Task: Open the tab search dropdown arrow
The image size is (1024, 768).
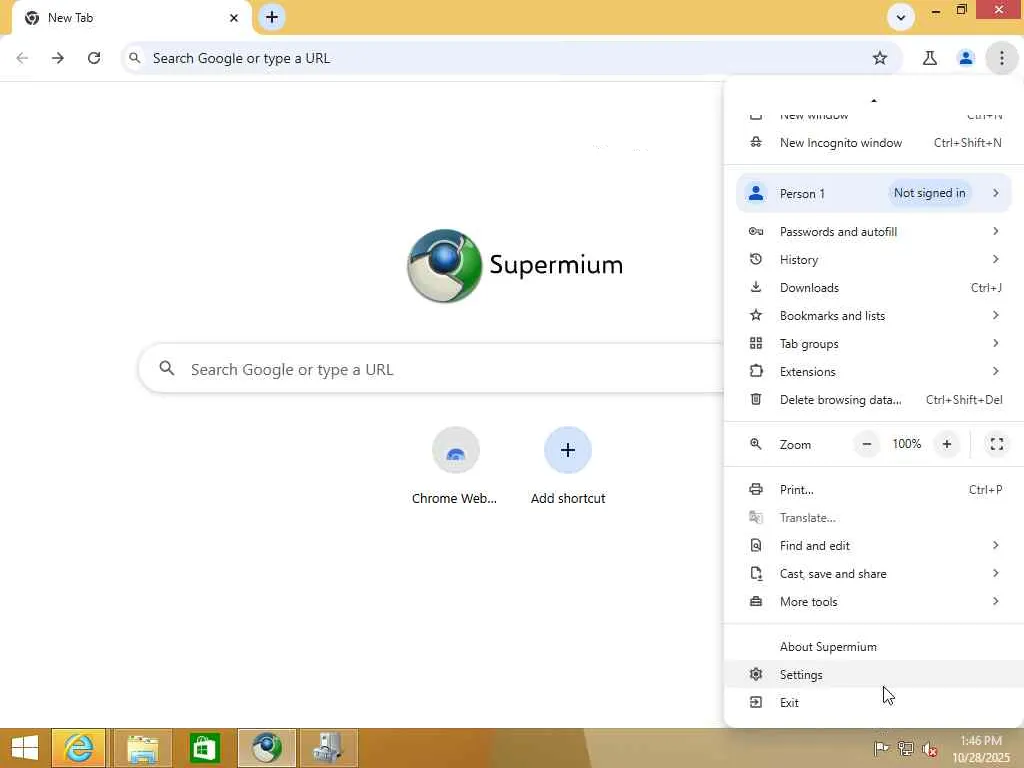Action: pos(901,18)
